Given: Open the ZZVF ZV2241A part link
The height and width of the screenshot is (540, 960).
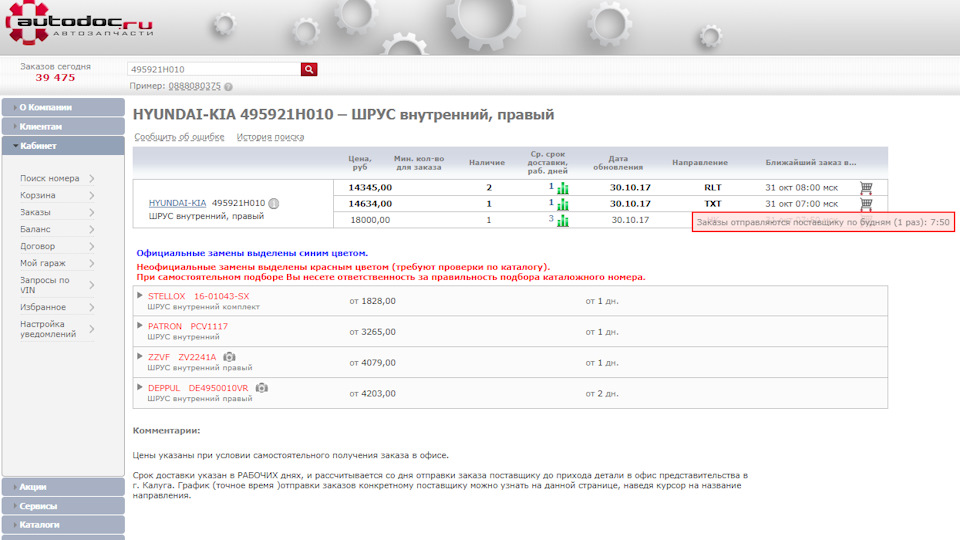Looking at the screenshot, I should 182,357.
